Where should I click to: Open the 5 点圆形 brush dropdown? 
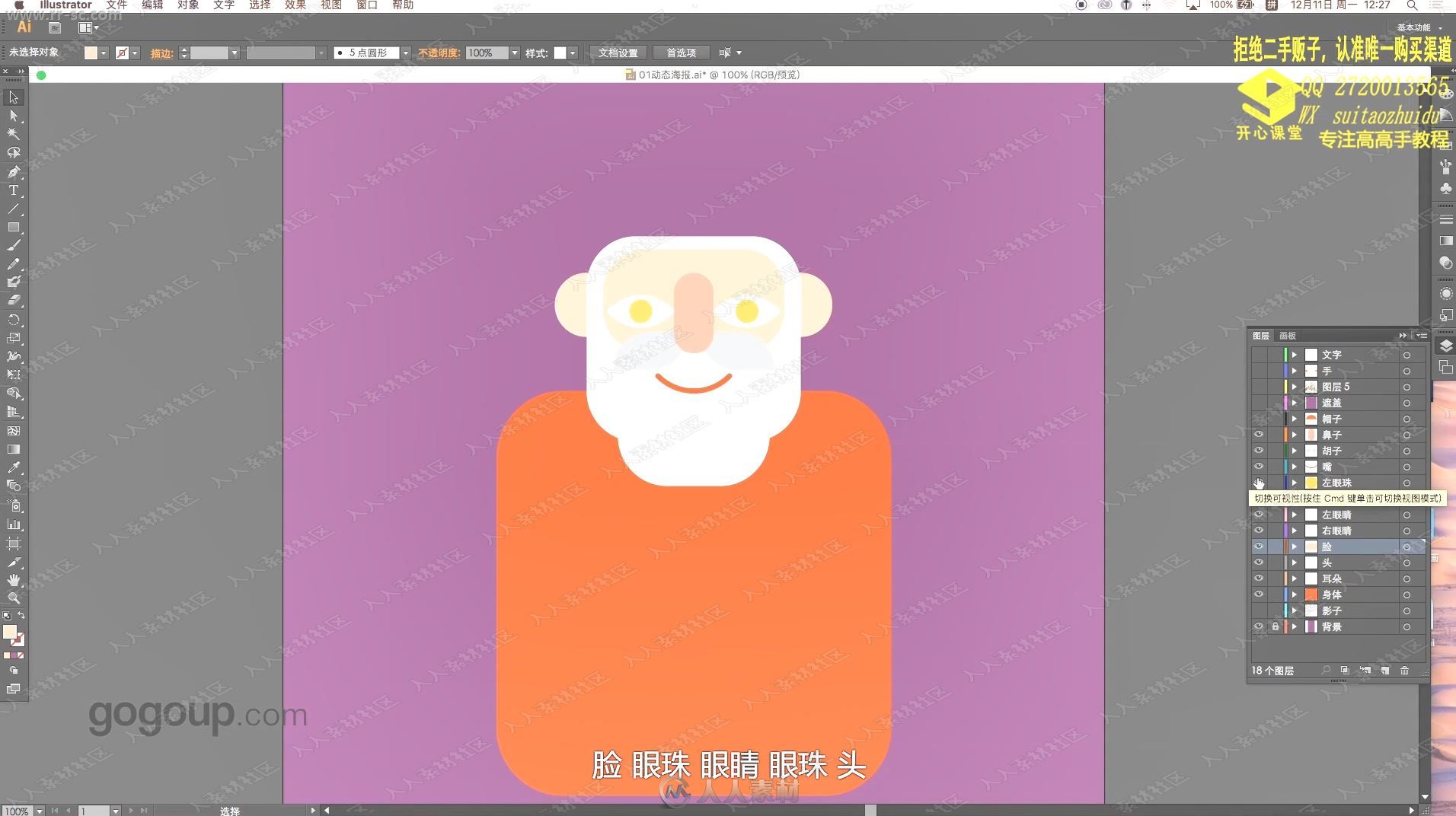point(405,53)
